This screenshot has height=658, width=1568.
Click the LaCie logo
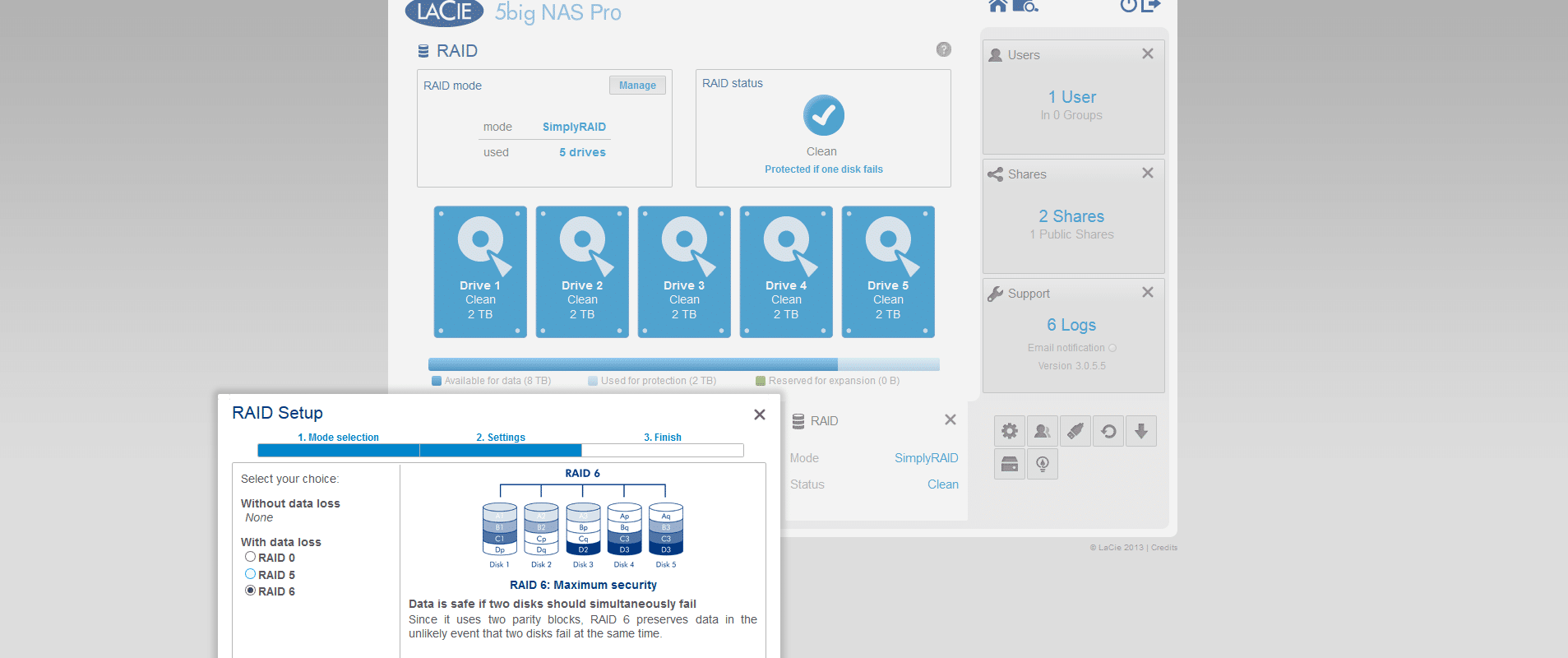coord(444,12)
